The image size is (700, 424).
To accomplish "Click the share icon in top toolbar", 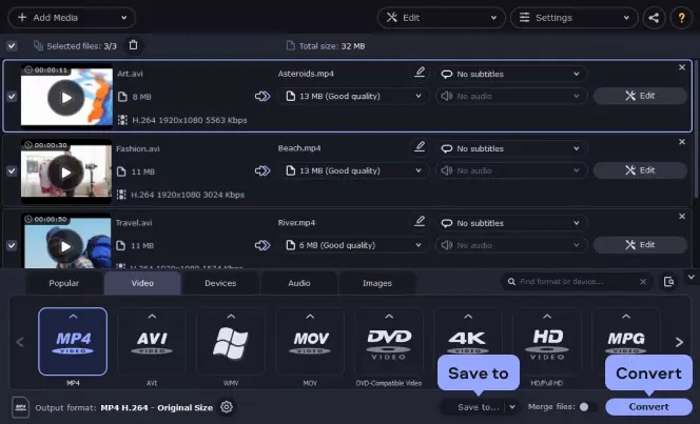I will tap(654, 18).
